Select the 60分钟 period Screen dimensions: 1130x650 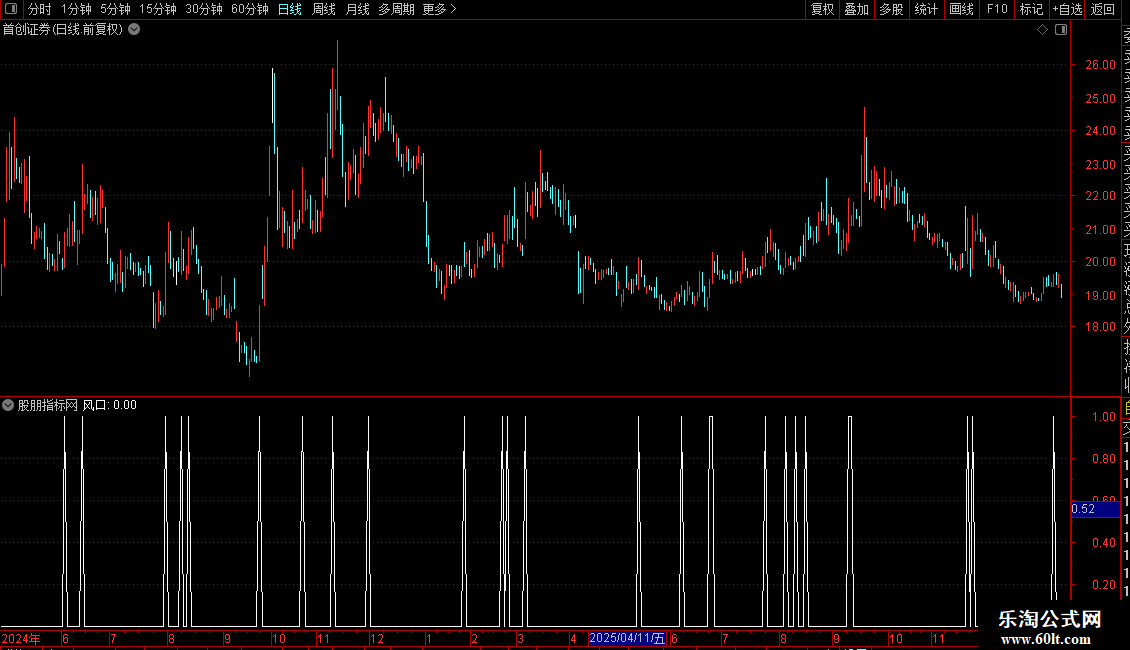250,9
